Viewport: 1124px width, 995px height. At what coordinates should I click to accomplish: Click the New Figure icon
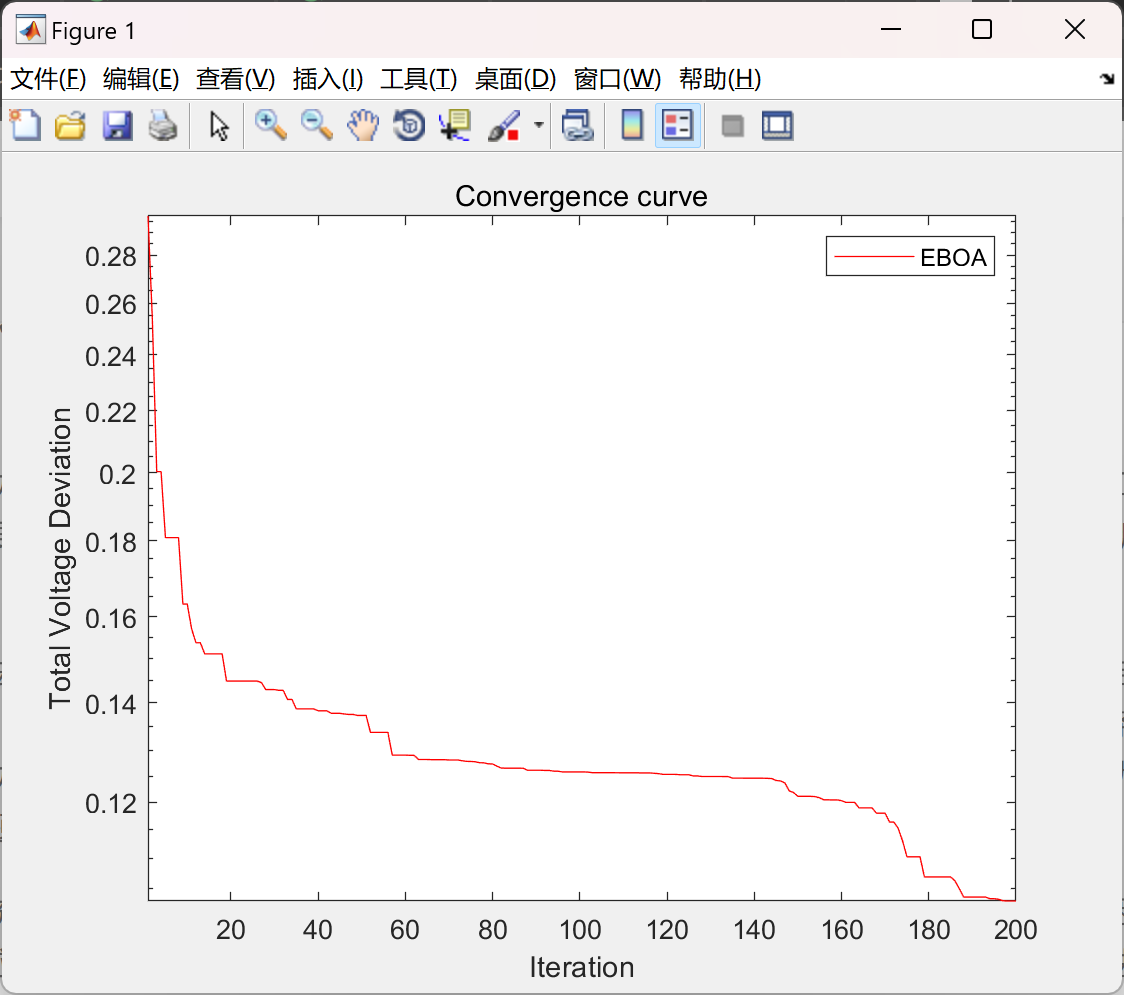coord(26,125)
